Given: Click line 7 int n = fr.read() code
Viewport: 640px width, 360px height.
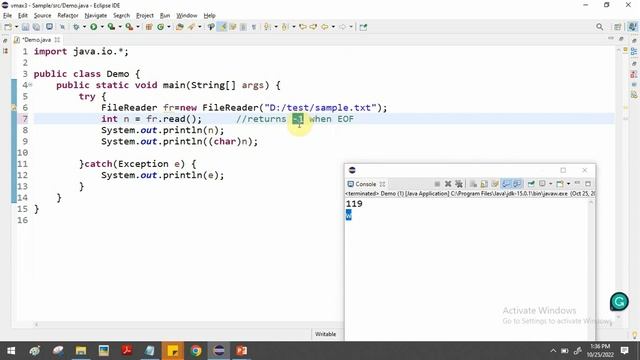Looking at the screenshot, I should pos(151,119).
